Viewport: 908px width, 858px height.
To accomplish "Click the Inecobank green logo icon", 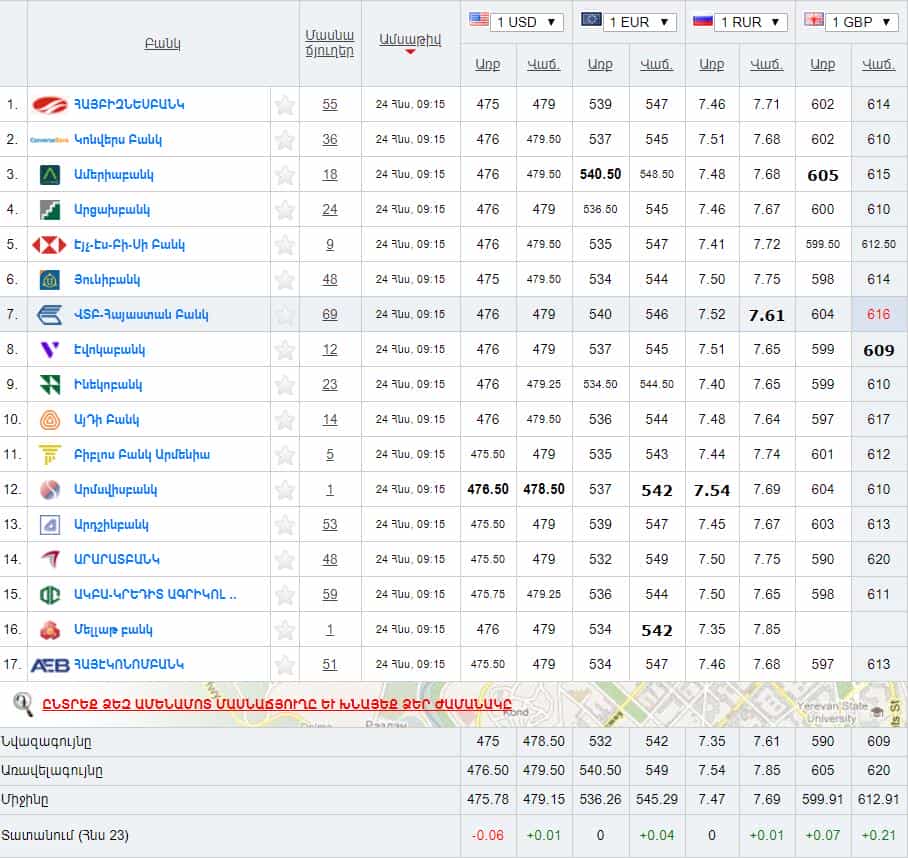I will point(49,385).
